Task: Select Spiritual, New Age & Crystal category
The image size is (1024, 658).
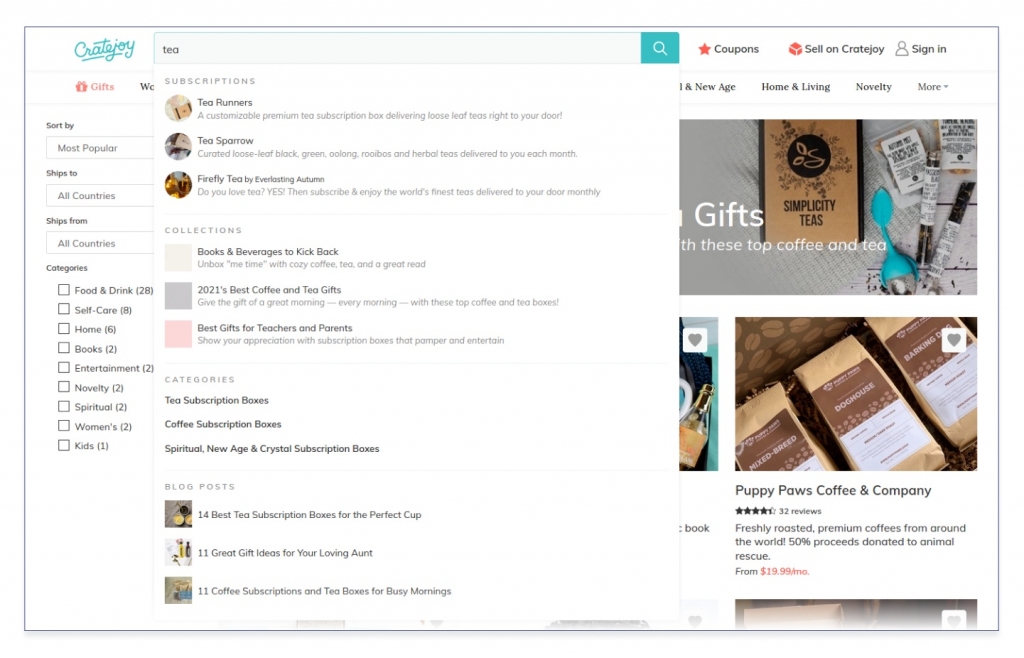Action: [272, 448]
